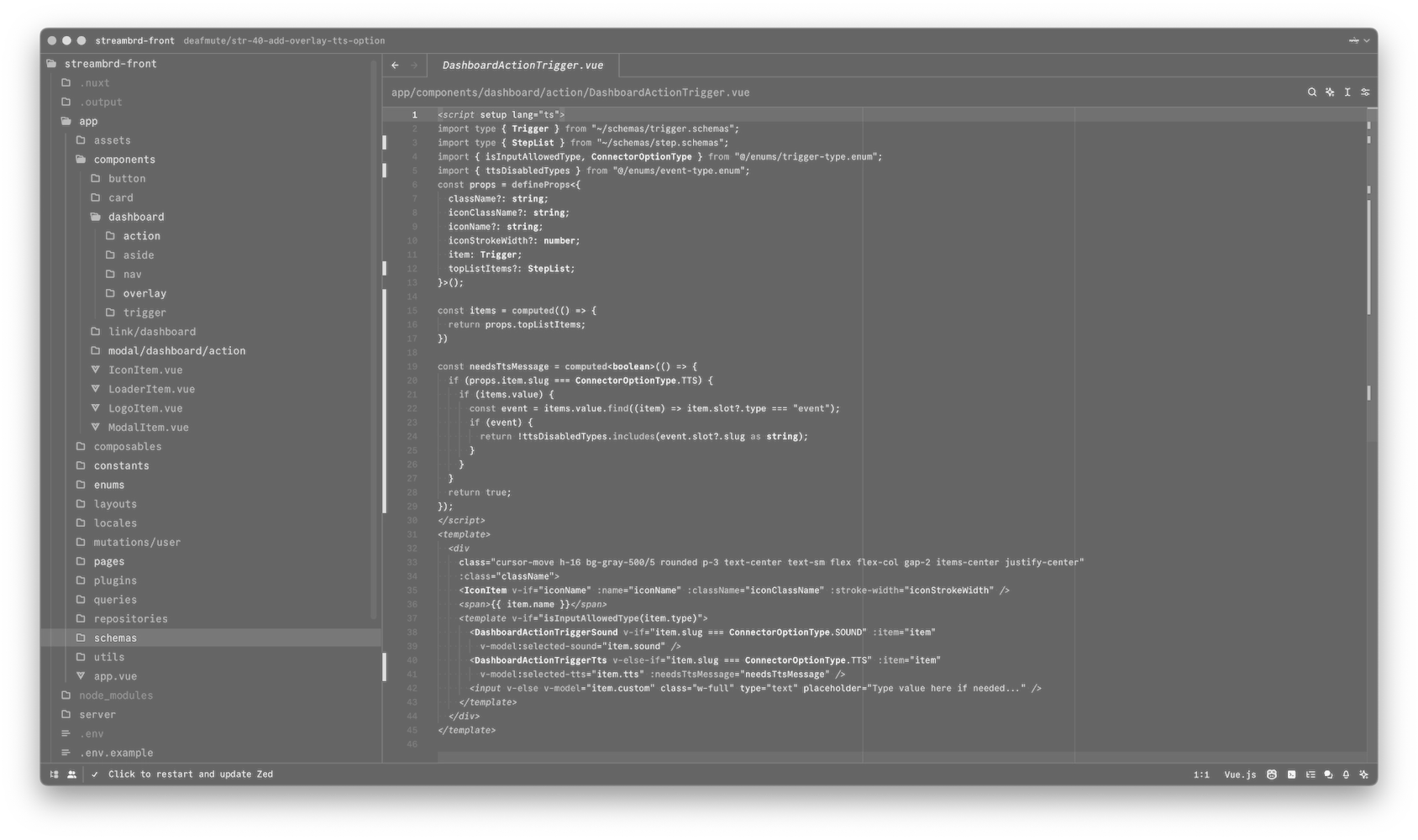Click the DashboardActionTriggerSound tag text
The image size is (1418, 840).
(x=545, y=633)
